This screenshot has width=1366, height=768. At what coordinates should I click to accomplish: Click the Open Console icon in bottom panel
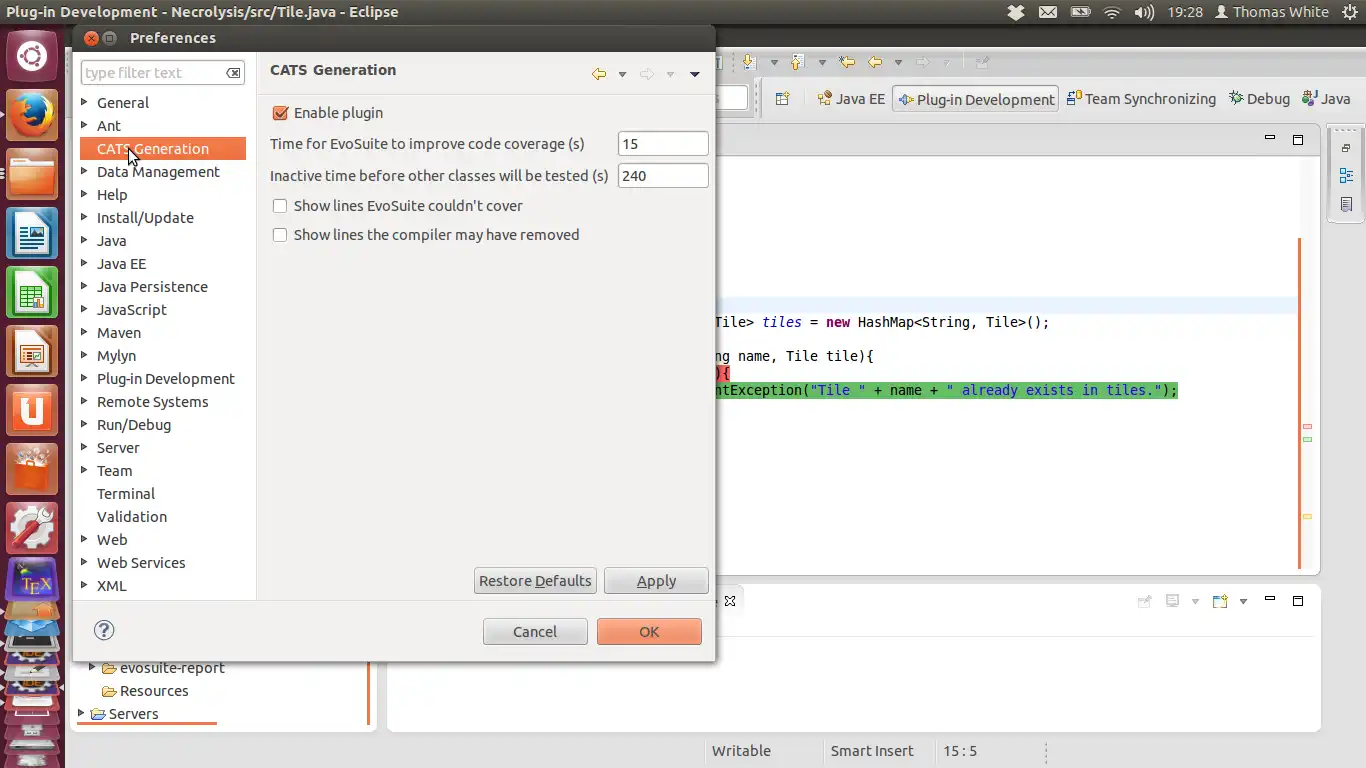(x=1220, y=601)
